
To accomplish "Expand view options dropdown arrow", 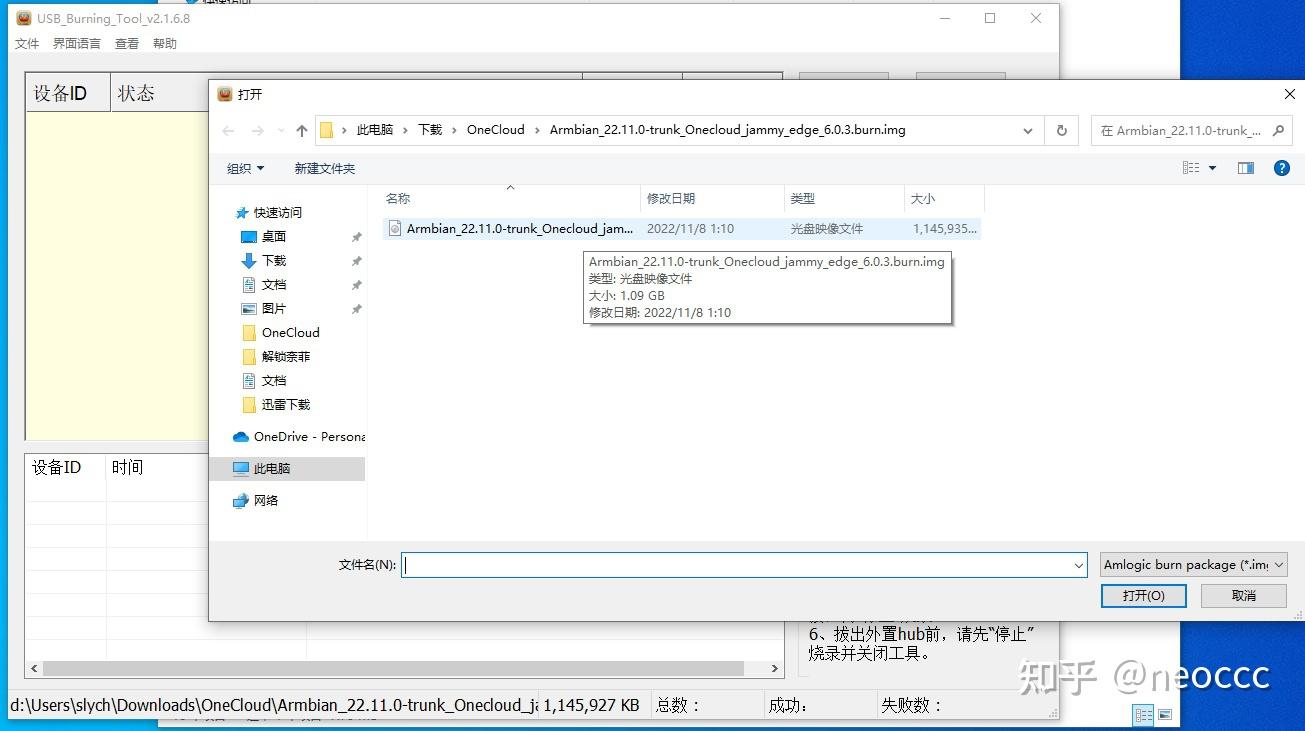I will 1213,168.
